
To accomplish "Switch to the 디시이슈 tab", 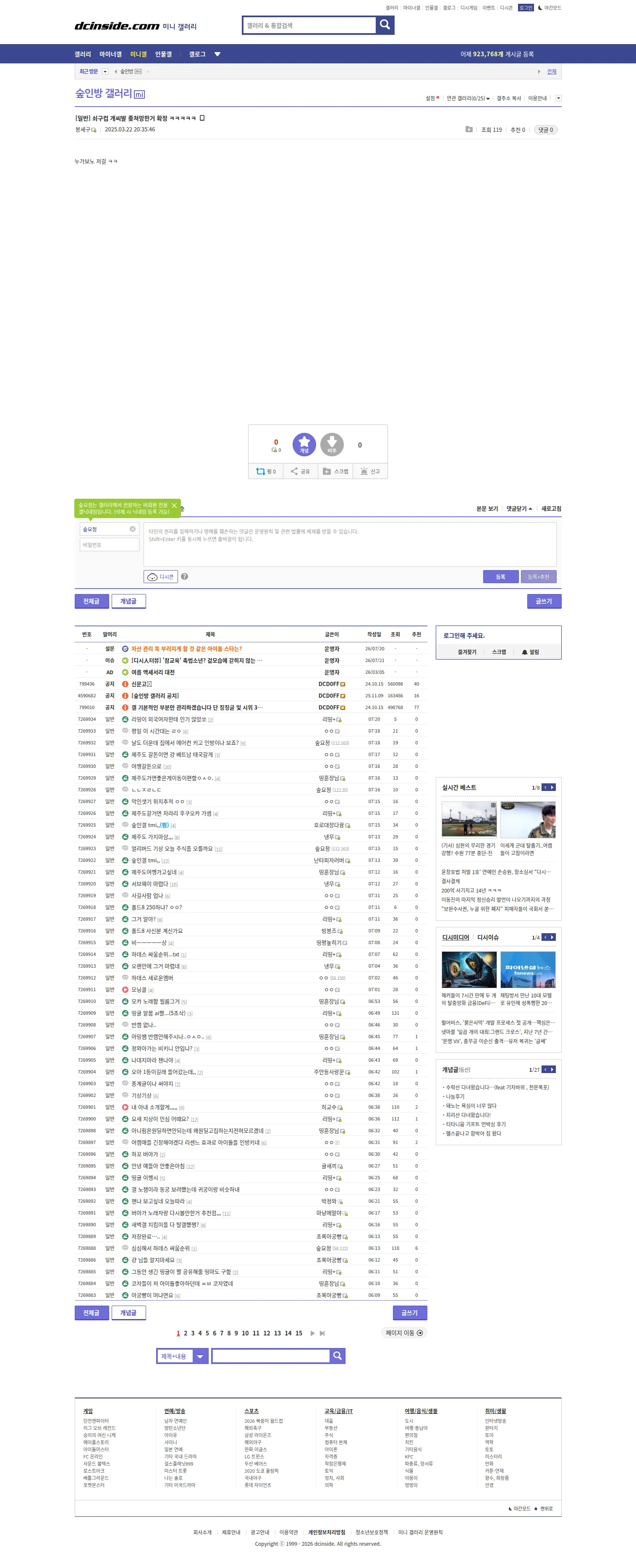I will pyautogui.click(x=487, y=937).
